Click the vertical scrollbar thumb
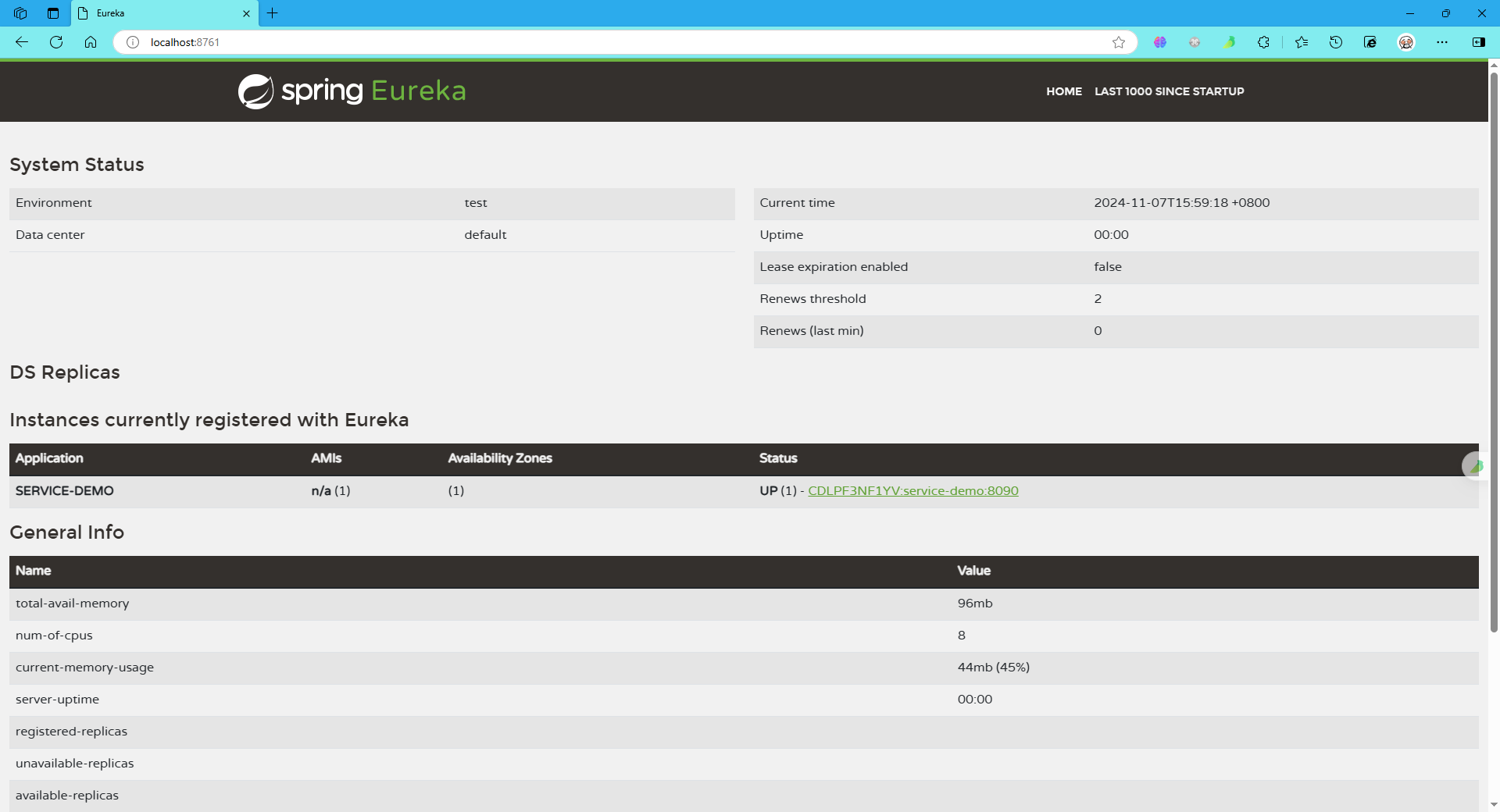Screen dimensions: 1500x812 1494,351
